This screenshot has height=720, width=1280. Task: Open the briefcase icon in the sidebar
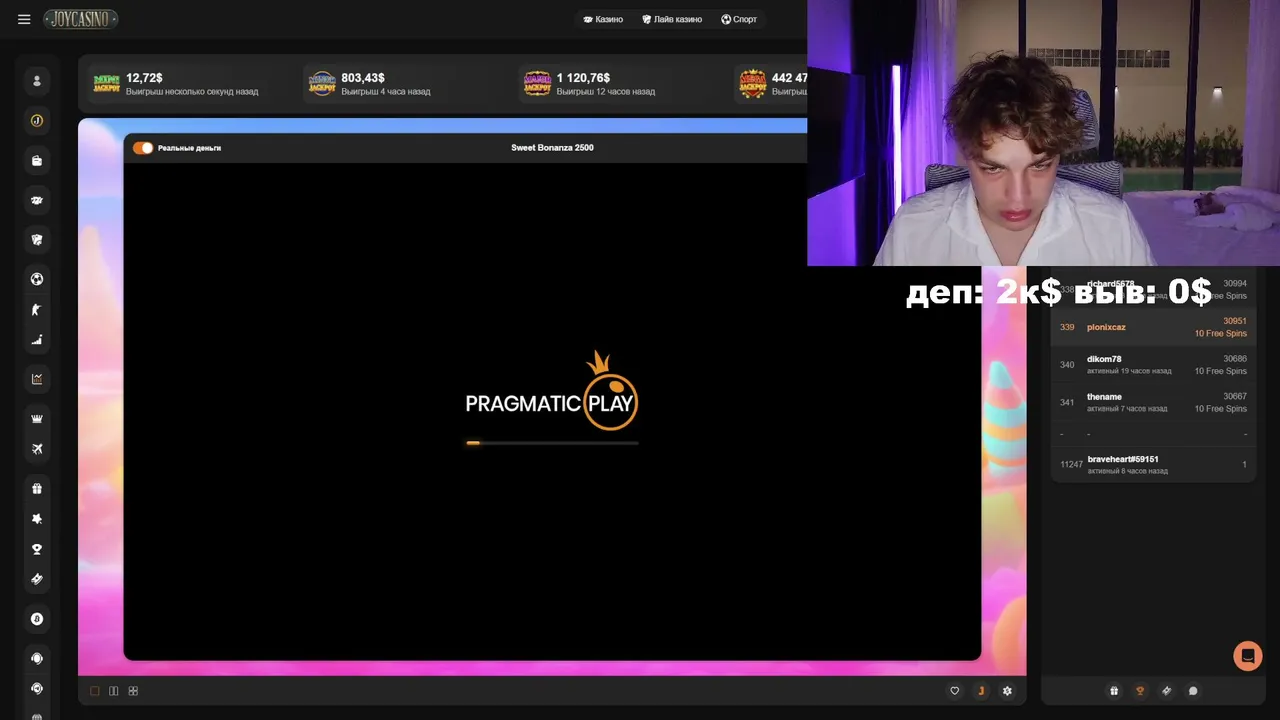click(37, 161)
